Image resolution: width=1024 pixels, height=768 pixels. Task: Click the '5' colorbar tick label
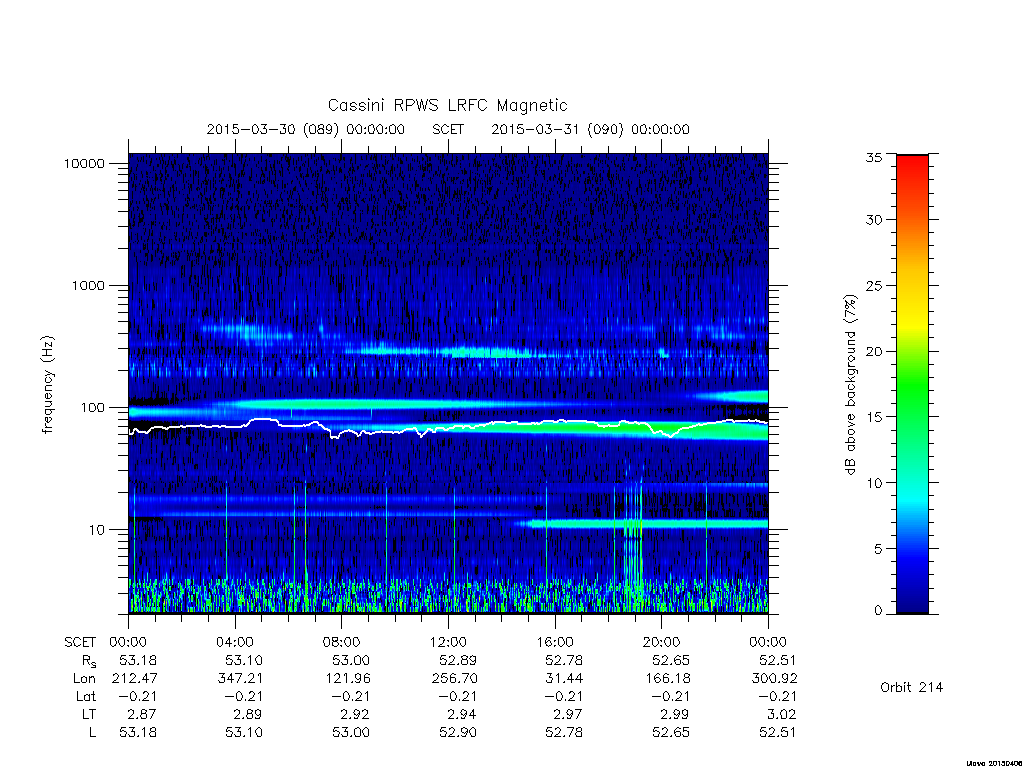pos(878,549)
